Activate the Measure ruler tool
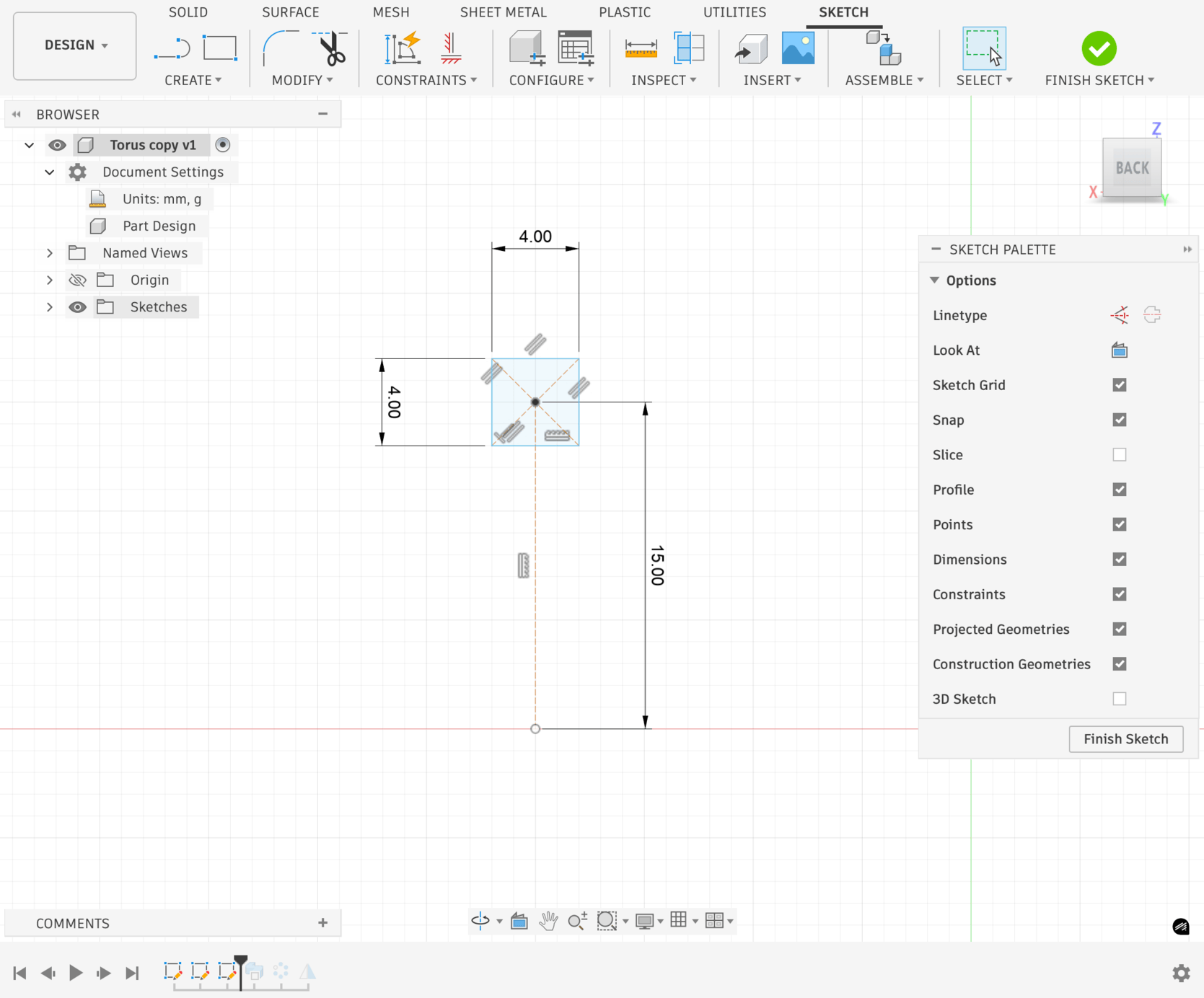Viewport: 1204px width, 998px height. [x=641, y=49]
